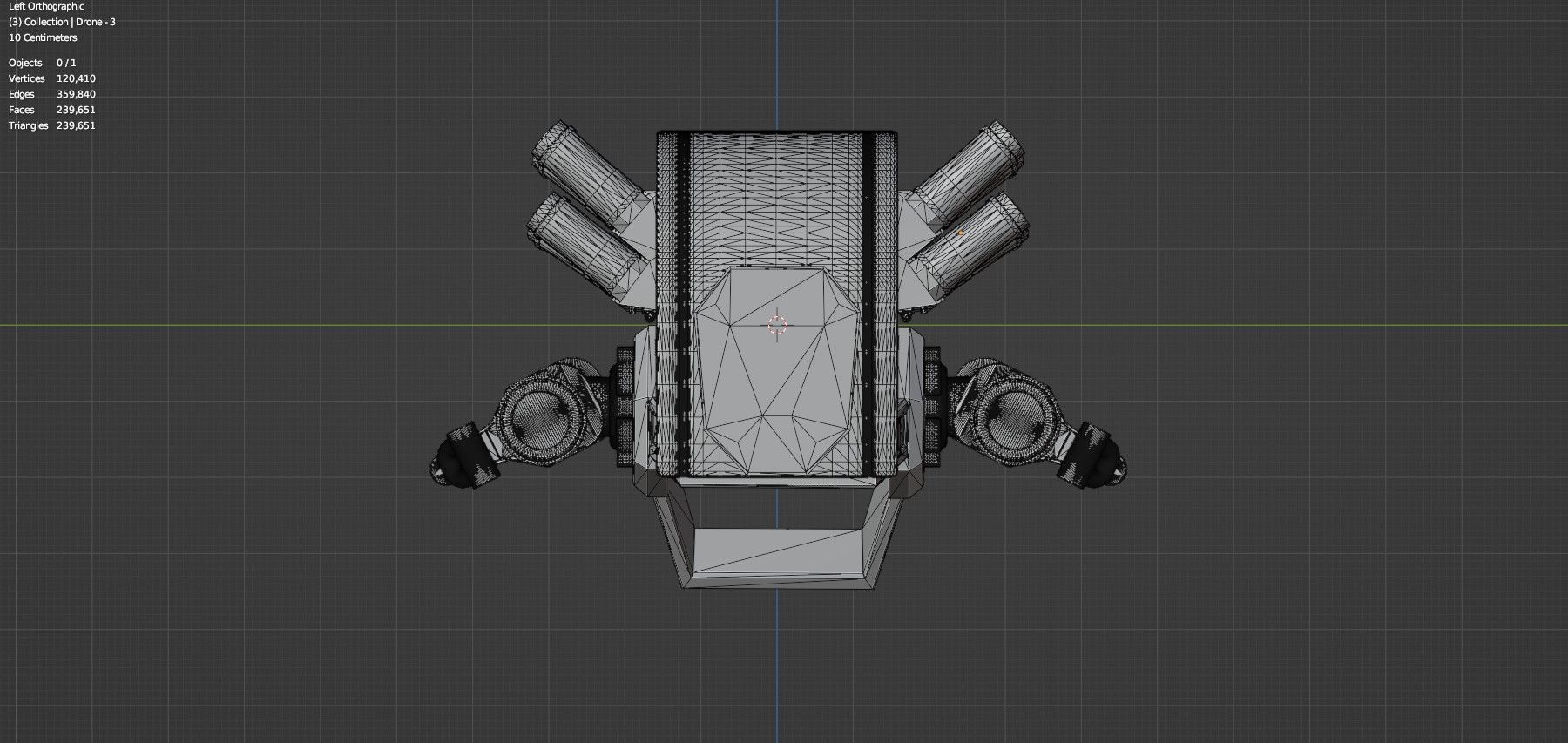Click the Edges "359,840" value

[x=76, y=94]
